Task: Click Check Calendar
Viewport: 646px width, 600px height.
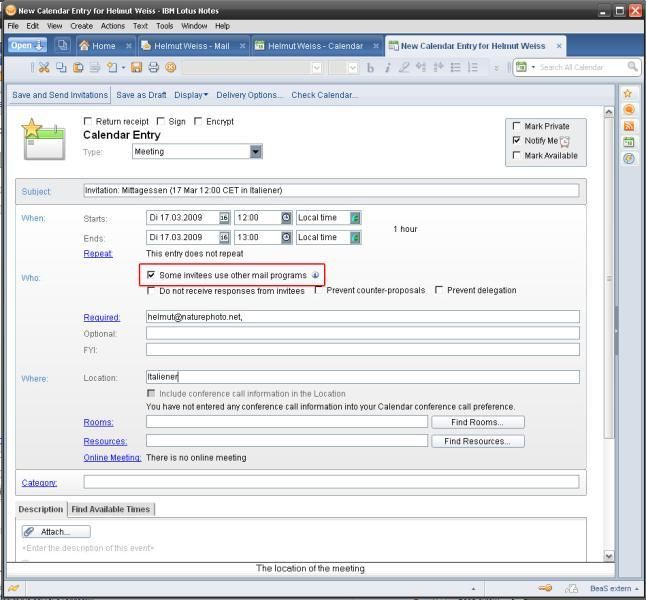Action: (x=325, y=95)
